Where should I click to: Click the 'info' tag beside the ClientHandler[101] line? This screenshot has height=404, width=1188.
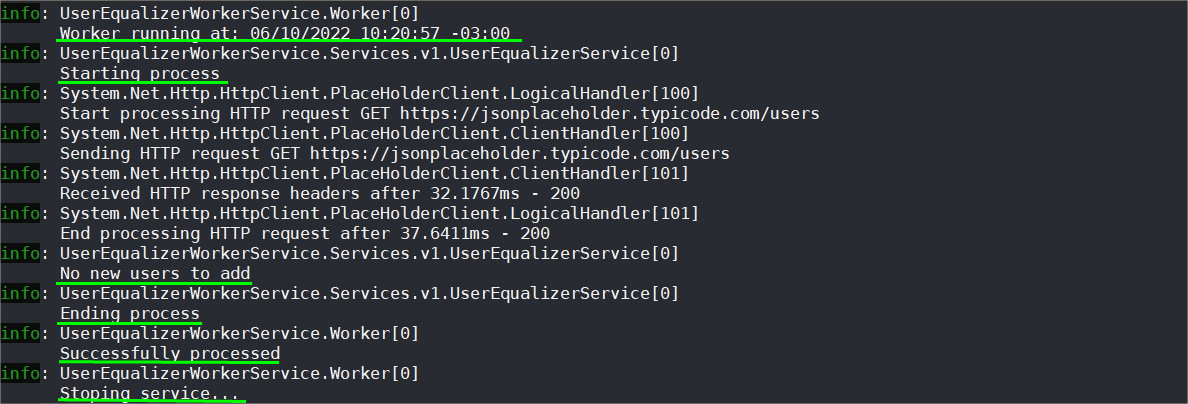click(x=20, y=174)
